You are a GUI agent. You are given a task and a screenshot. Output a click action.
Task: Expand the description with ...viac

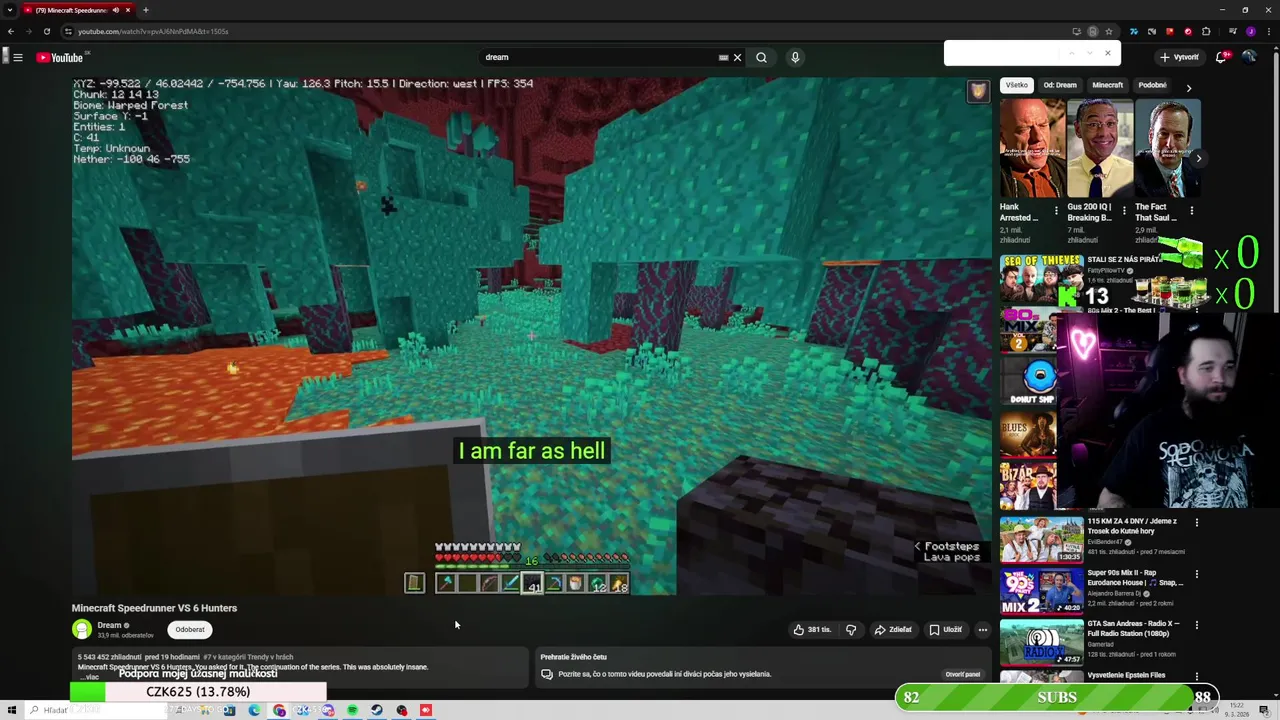tap(90, 677)
